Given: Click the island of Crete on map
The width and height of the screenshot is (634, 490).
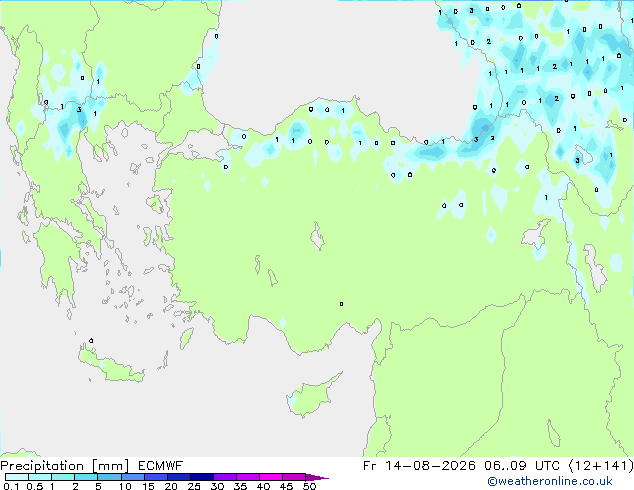Looking at the screenshot, I should pos(111,364).
